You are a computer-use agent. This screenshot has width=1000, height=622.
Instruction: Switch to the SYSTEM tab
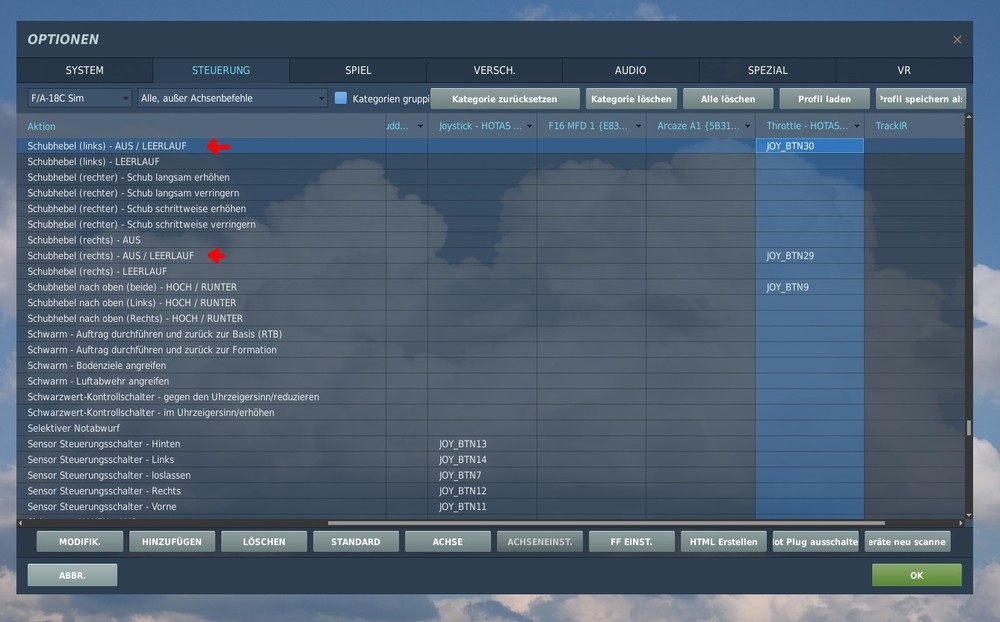click(x=85, y=70)
